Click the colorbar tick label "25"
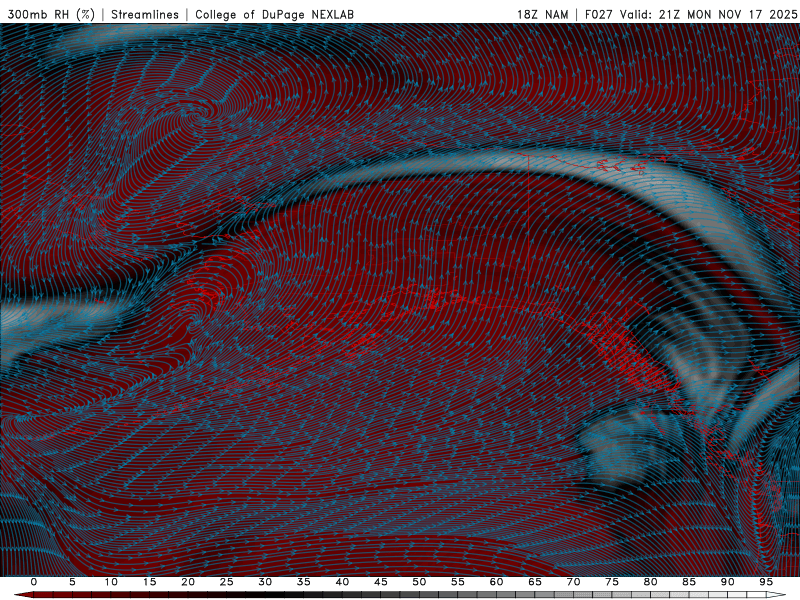 pyautogui.click(x=226, y=582)
